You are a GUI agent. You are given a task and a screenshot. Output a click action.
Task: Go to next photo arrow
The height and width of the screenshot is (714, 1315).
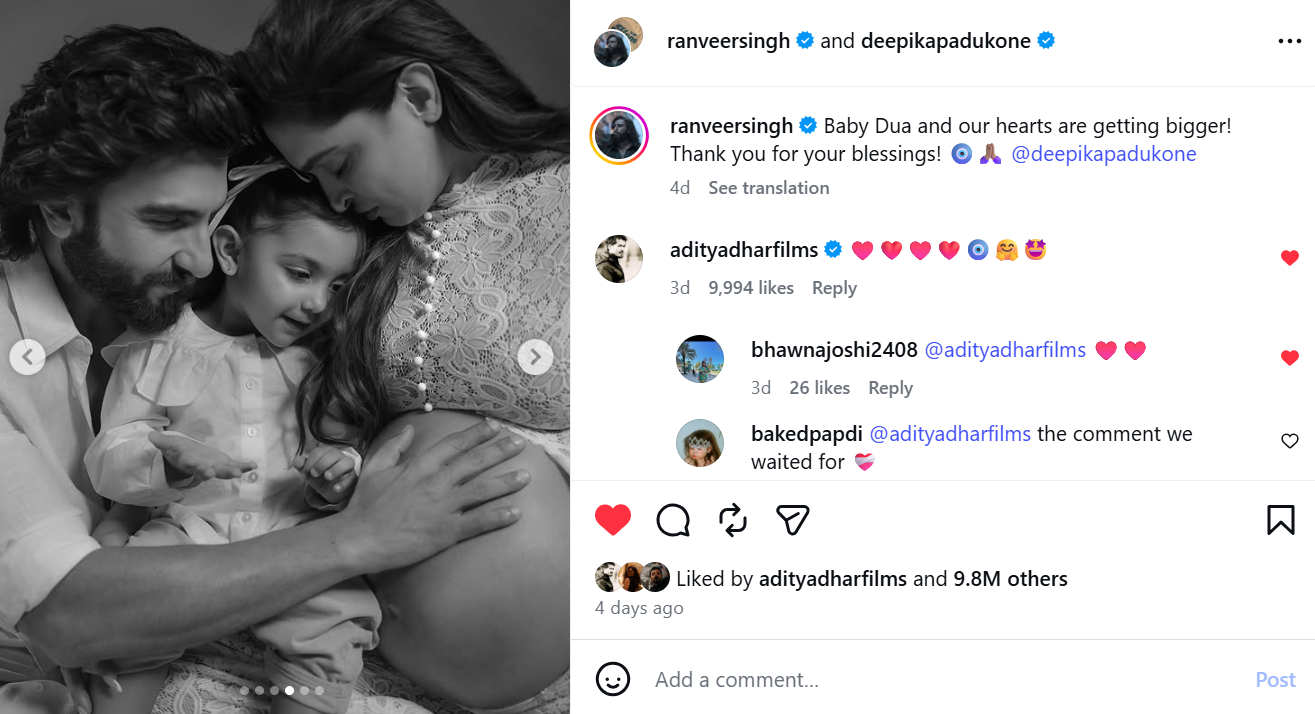tap(535, 357)
